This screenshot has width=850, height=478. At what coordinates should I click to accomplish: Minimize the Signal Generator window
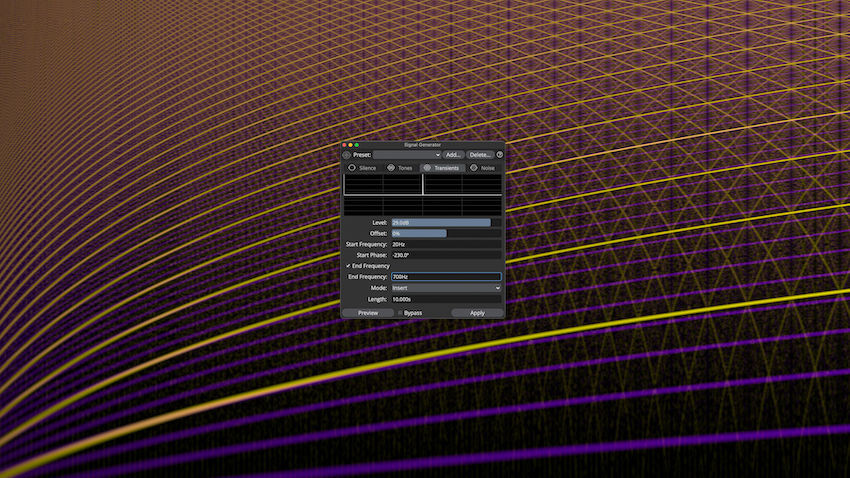pyautogui.click(x=351, y=145)
